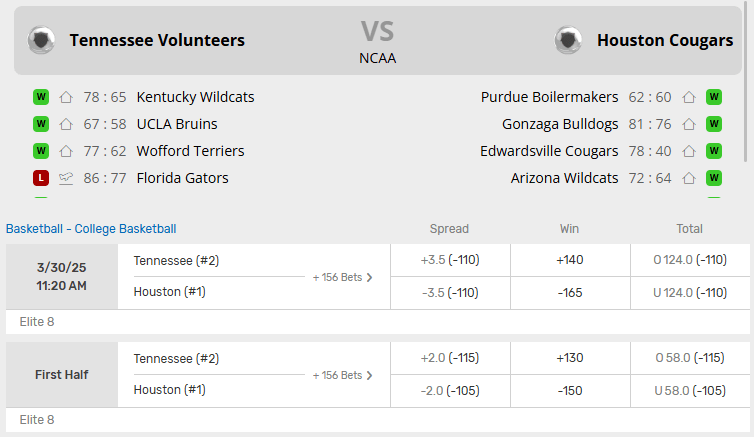Screen dimensions: 754x437
Task: Expand +156 Bets for the First Half
Action: point(342,375)
